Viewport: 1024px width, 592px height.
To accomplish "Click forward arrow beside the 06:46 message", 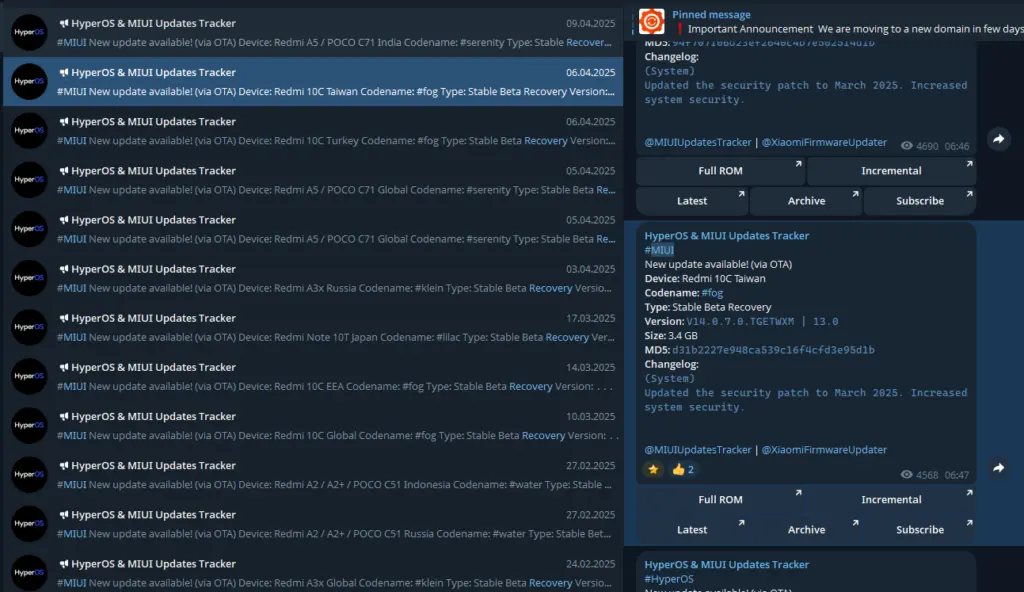I will click(x=997, y=140).
